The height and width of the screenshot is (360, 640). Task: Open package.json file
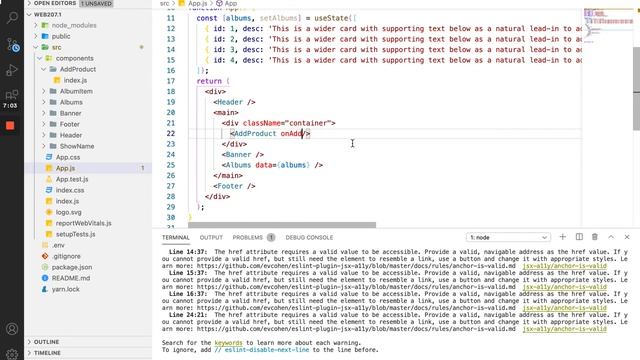click(x=71, y=267)
